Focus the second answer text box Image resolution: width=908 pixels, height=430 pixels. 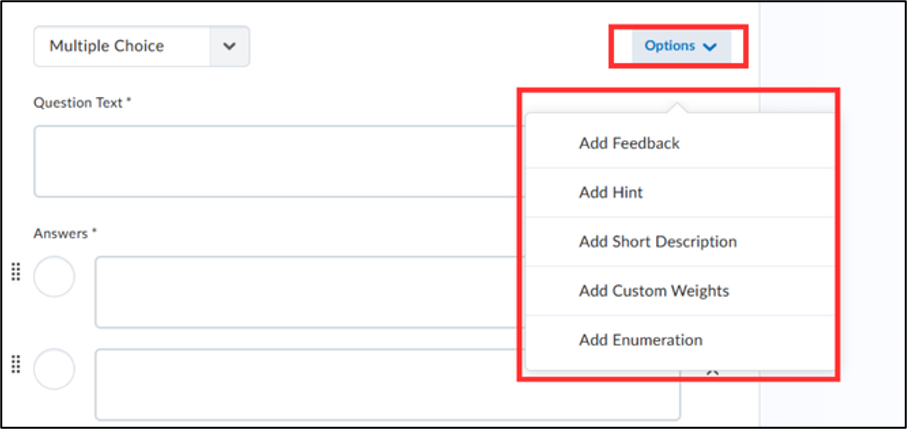tap(387, 384)
